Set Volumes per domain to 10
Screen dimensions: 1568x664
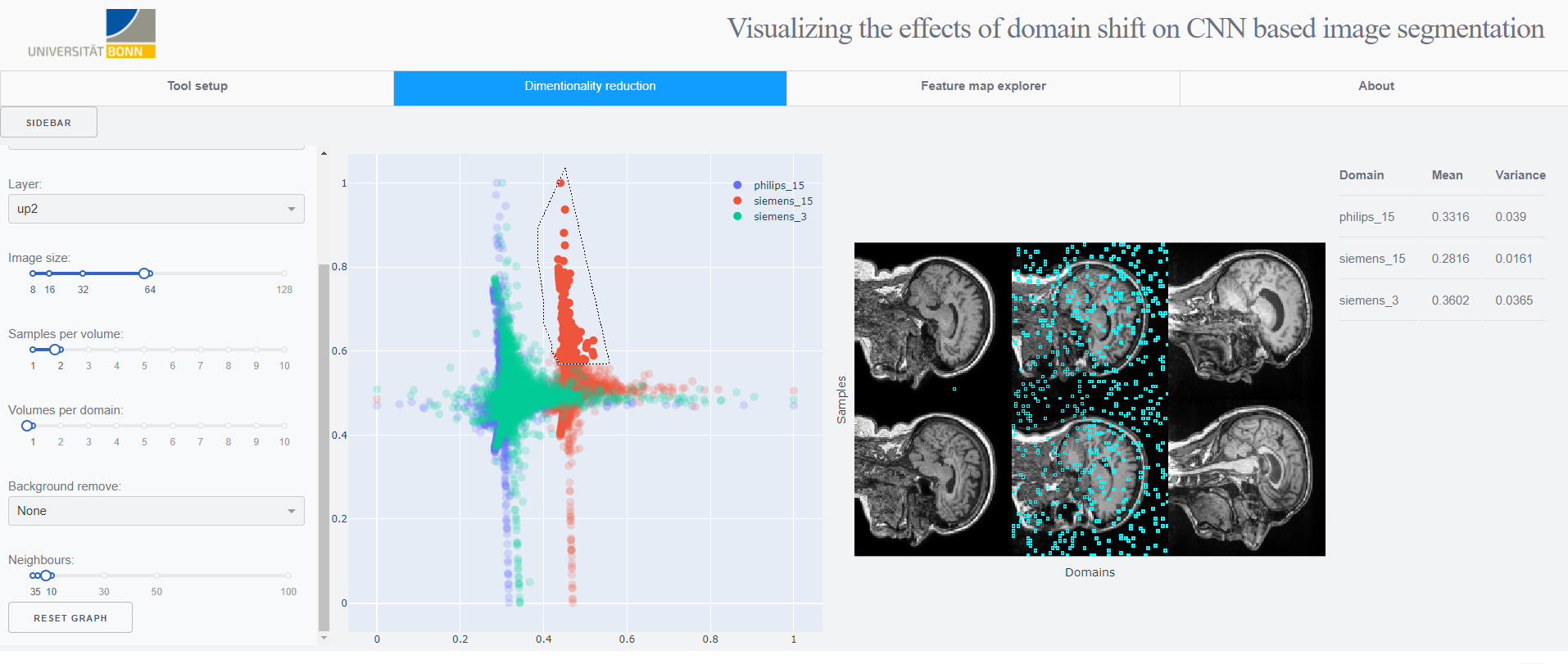click(284, 426)
